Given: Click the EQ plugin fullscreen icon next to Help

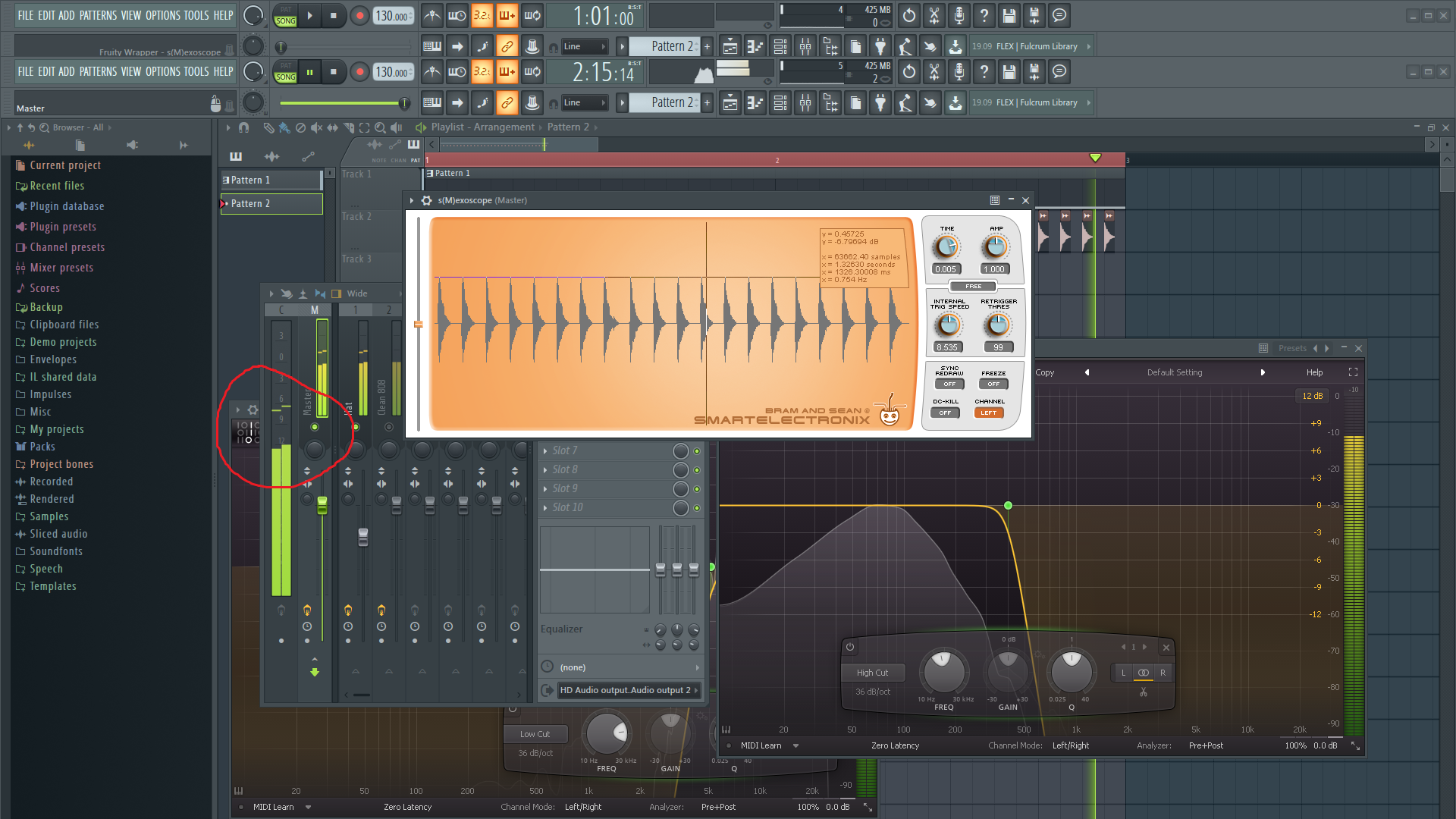Looking at the screenshot, I should [x=1353, y=372].
